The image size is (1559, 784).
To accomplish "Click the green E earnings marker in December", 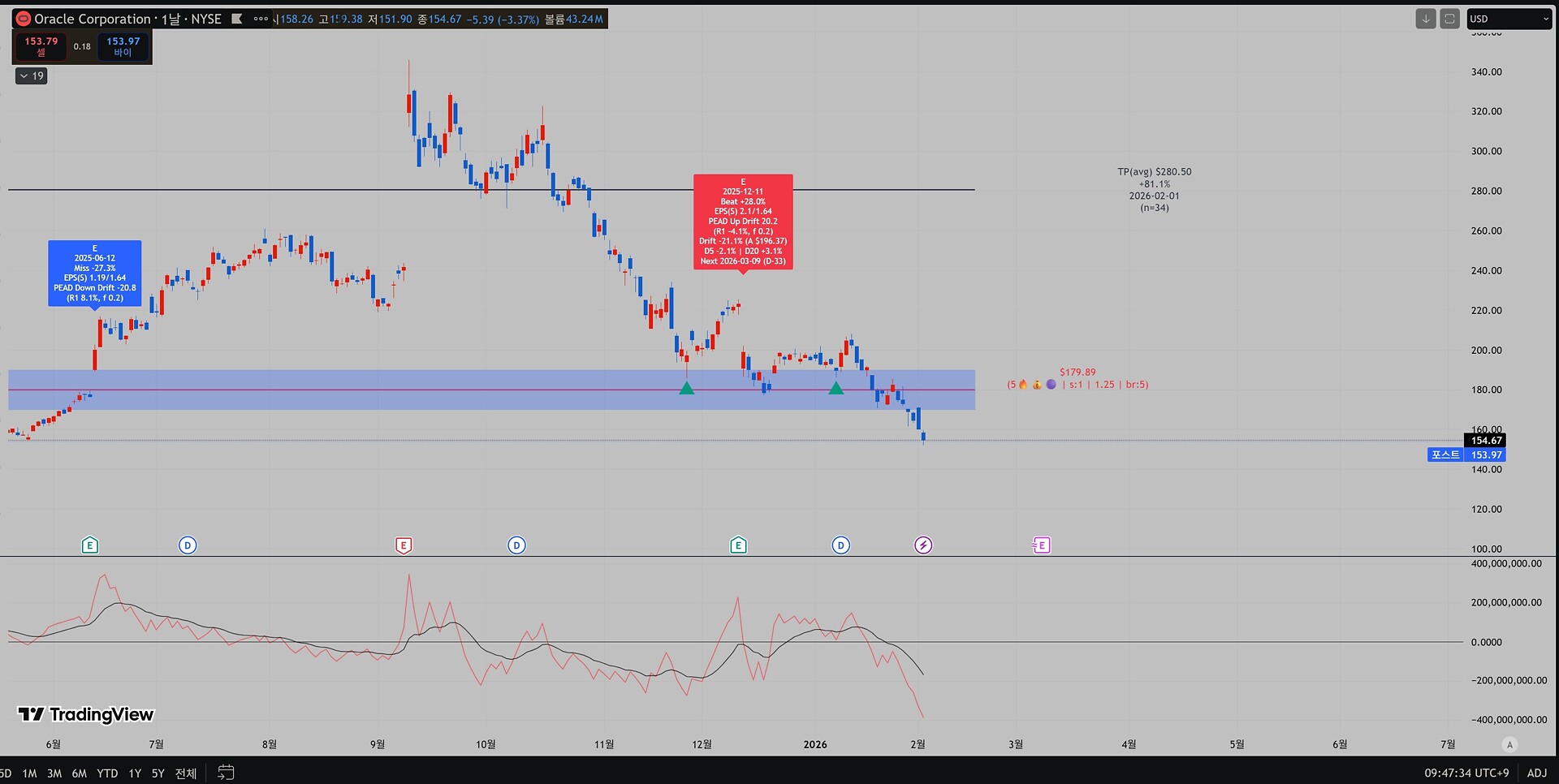I will pos(738,545).
